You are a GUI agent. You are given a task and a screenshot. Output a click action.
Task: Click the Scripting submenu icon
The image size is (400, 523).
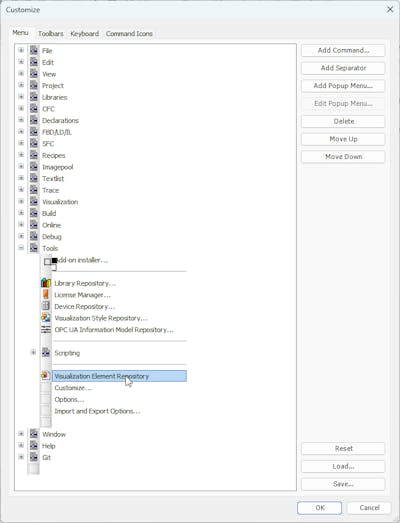46,353
